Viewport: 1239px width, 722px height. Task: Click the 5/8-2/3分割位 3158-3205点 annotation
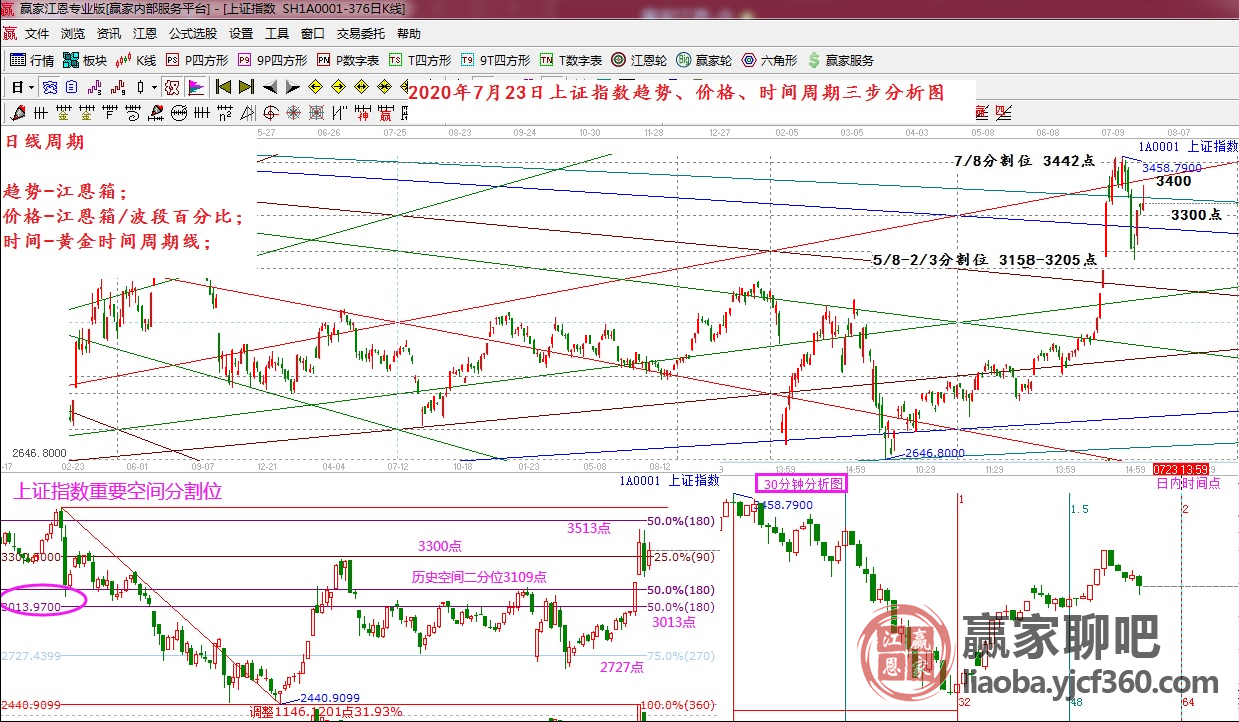985,260
